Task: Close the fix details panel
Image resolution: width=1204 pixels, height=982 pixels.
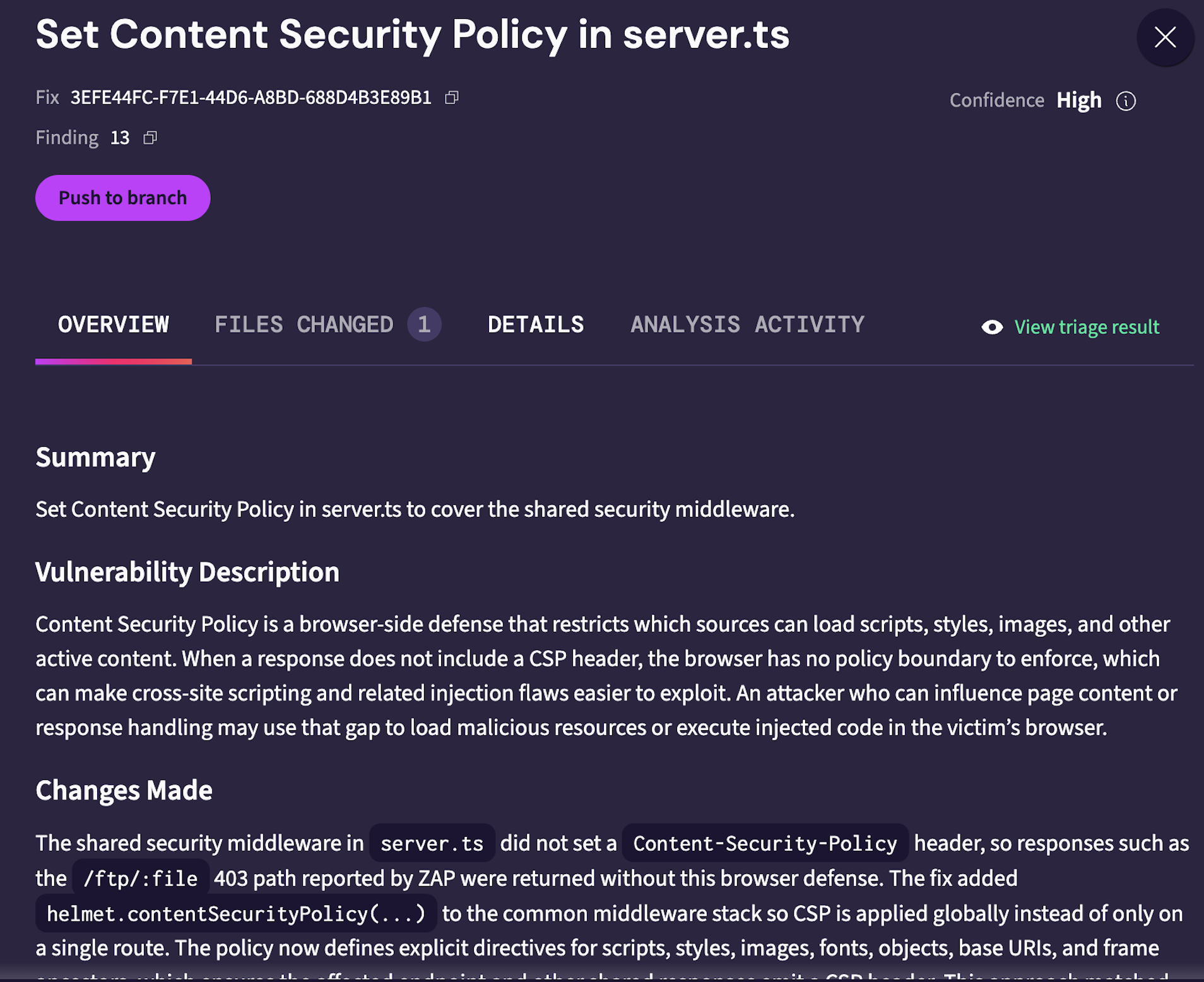Action: coord(1165,37)
